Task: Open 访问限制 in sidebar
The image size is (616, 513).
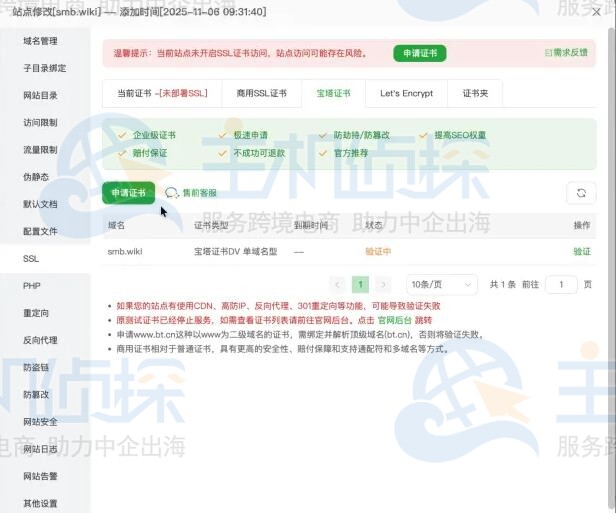Action: (x=40, y=123)
